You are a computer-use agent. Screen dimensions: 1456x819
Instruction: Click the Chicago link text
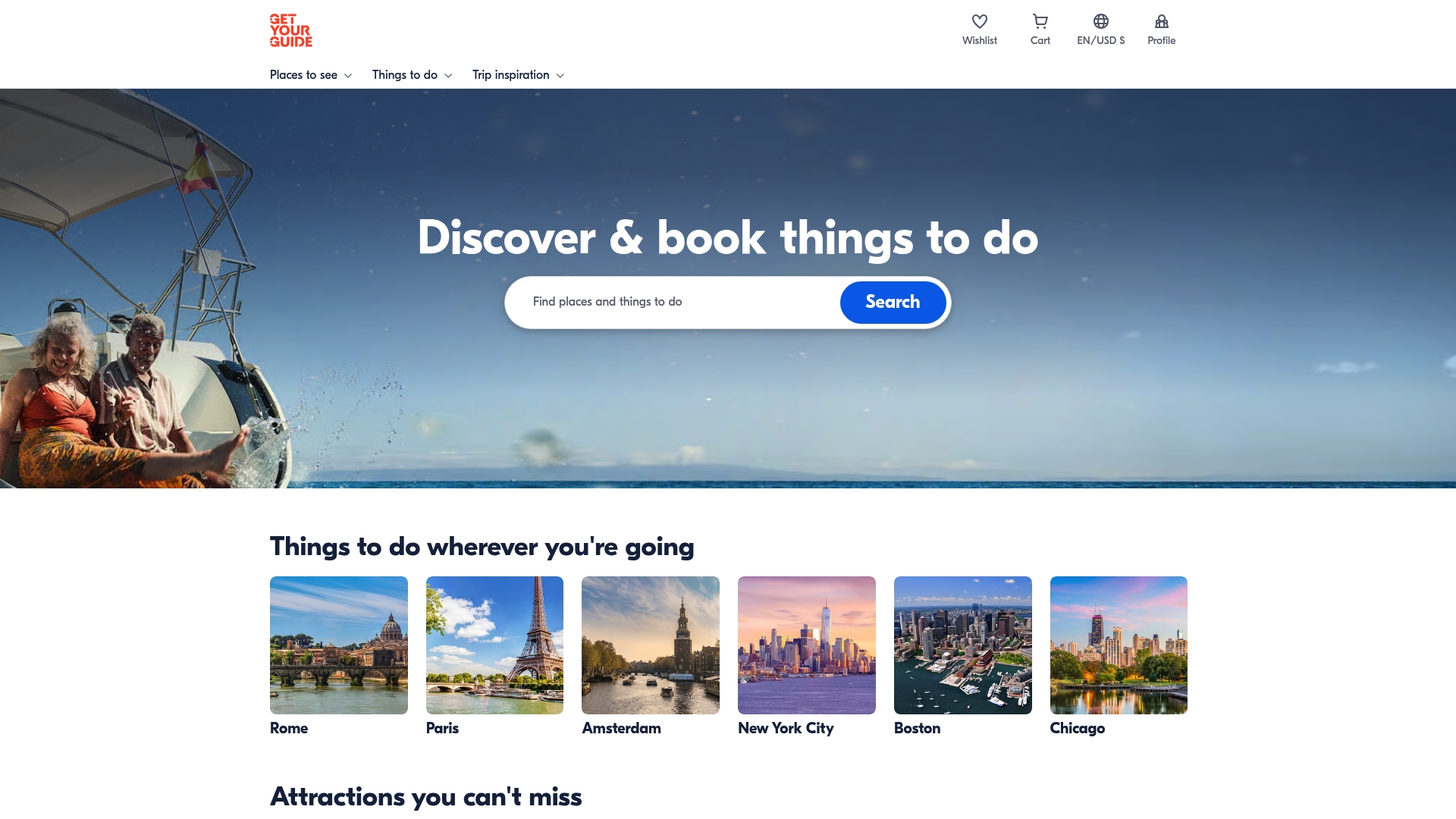(1077, 728)
